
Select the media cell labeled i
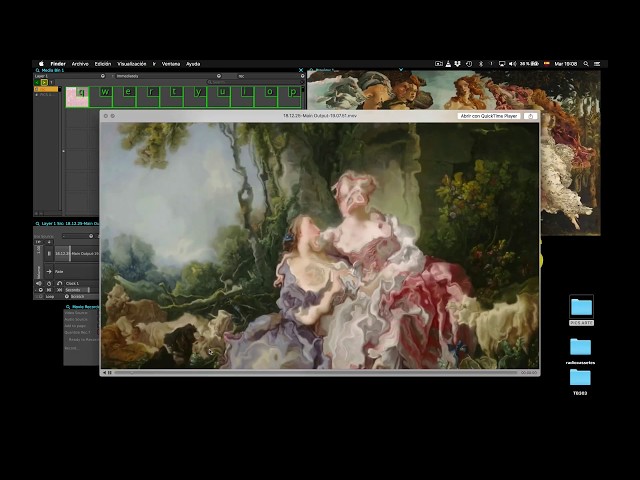pos(243,97)
